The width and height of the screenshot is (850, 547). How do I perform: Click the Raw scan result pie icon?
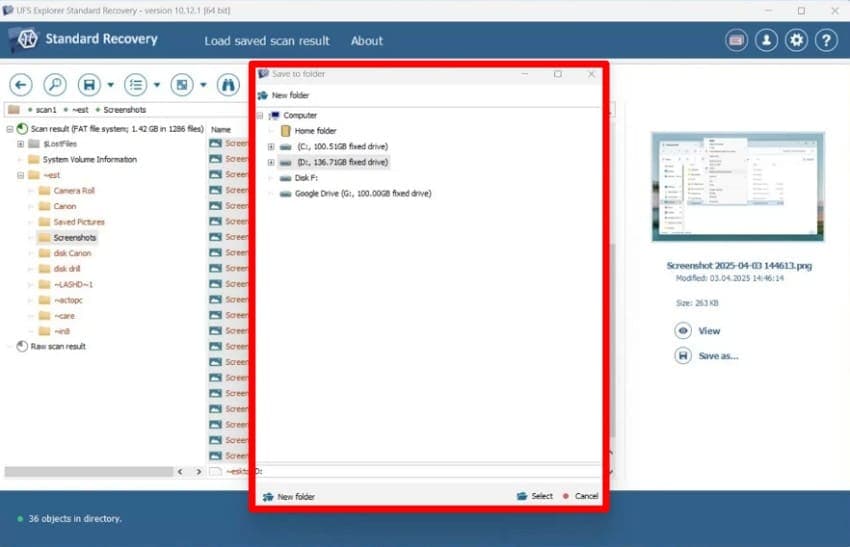[x=22, y=346]
